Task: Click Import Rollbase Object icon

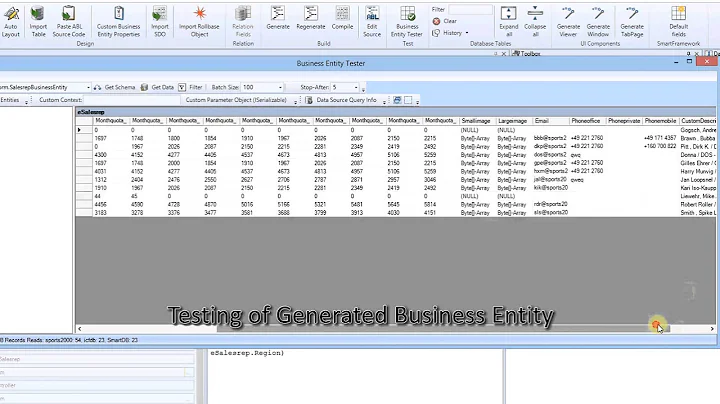Action: (x=199, y=22)
